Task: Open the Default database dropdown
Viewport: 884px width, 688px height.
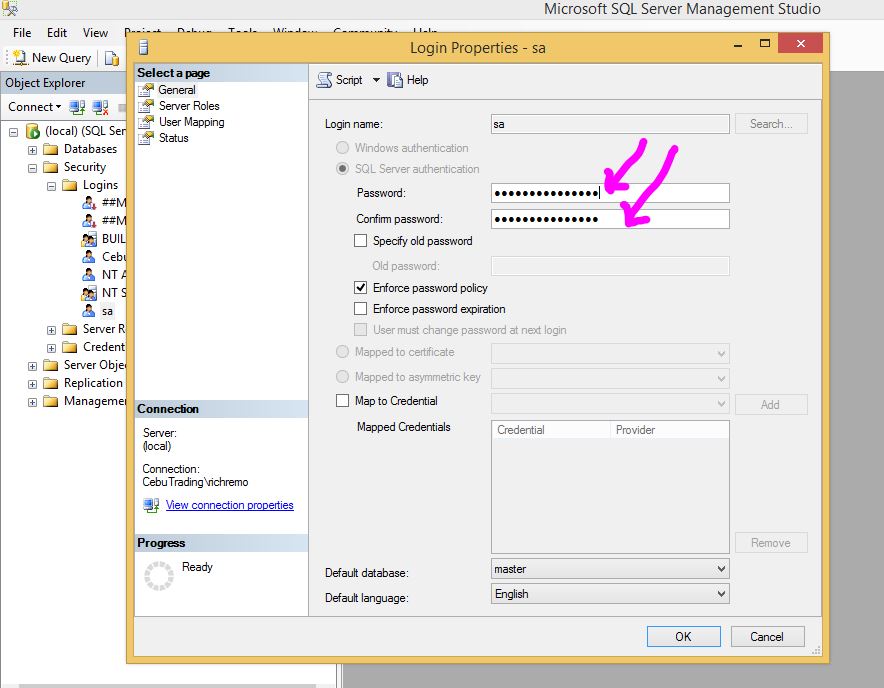Action: coord(721,569)
